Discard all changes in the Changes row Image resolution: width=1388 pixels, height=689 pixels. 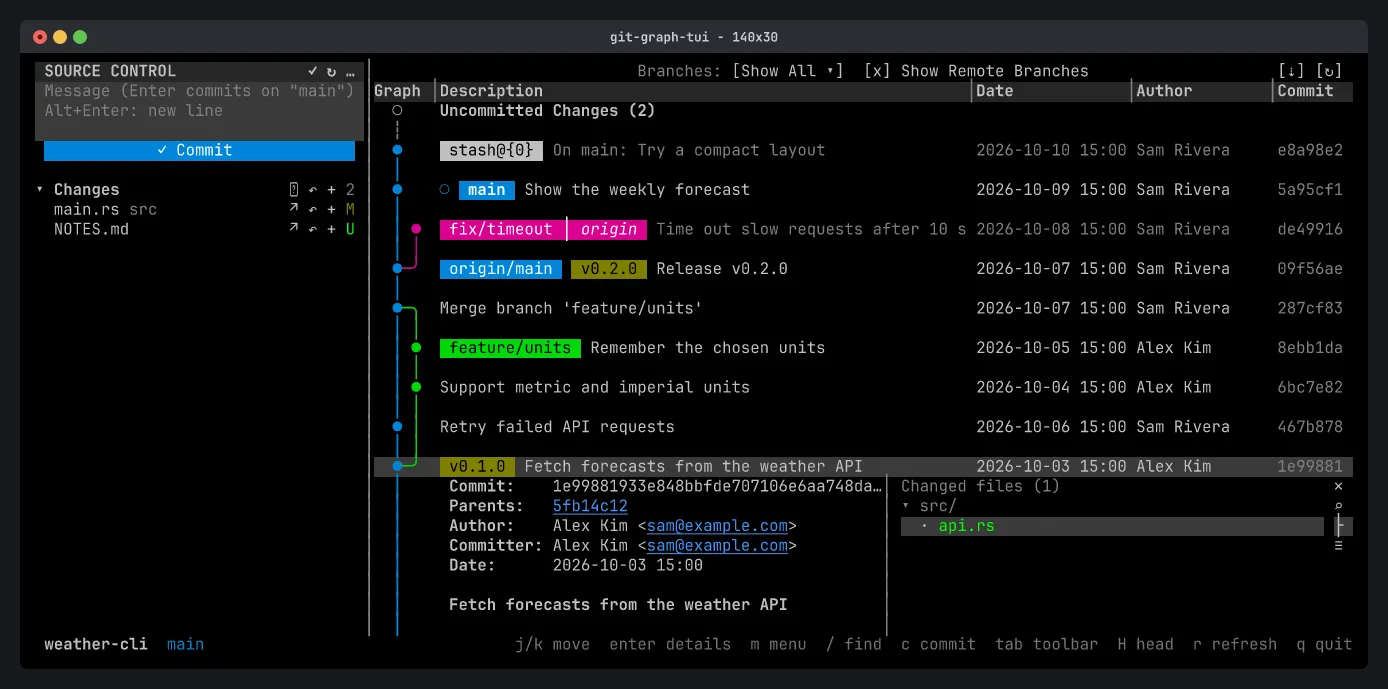pos(312,190)
